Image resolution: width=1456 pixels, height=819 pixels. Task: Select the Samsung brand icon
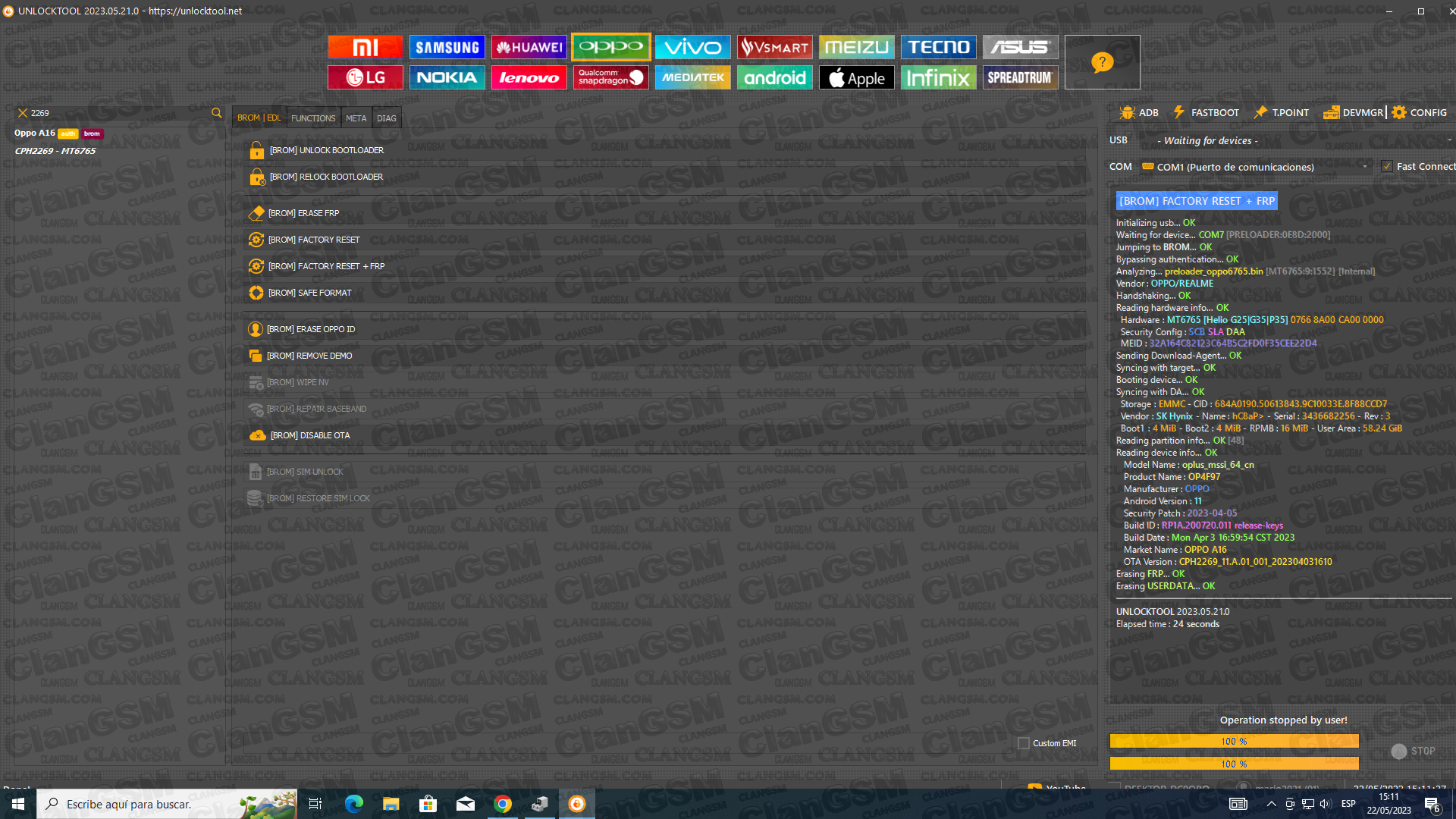pos(447,47)
